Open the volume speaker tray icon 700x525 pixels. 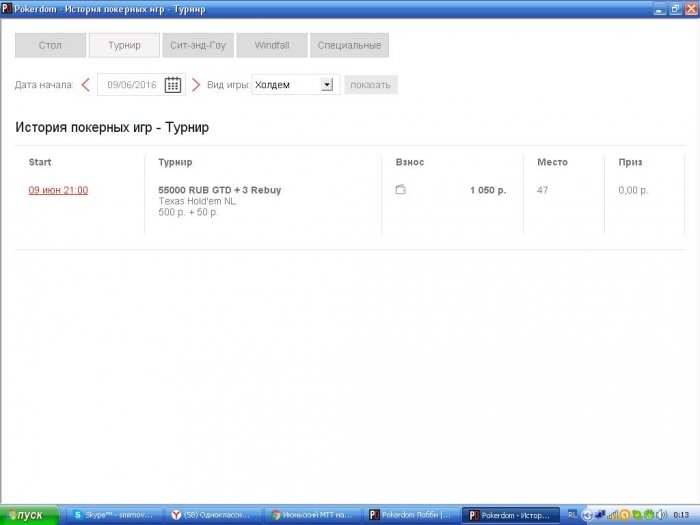(662, 515)
